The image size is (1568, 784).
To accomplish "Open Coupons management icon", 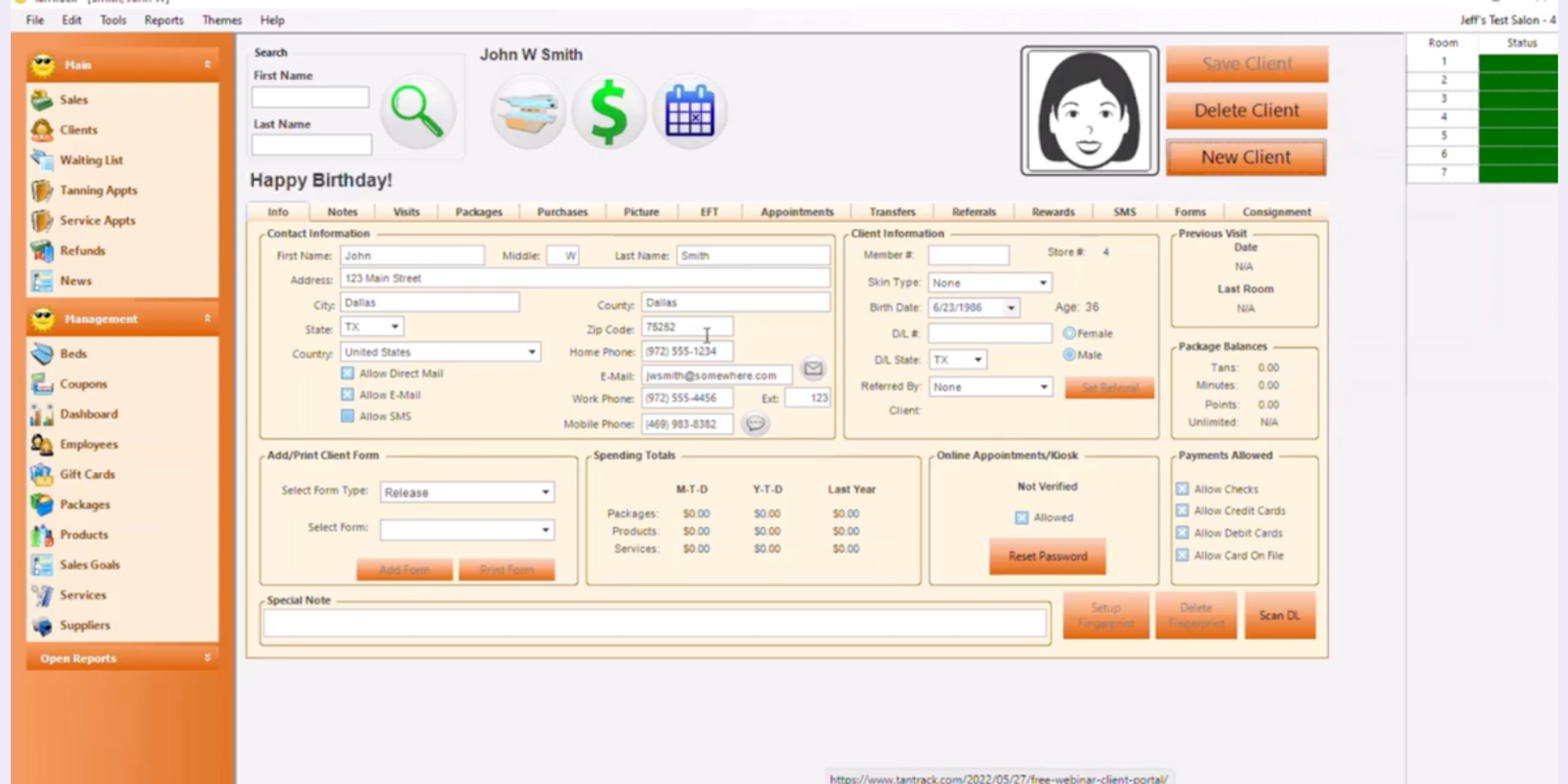I will click(42, 384).
